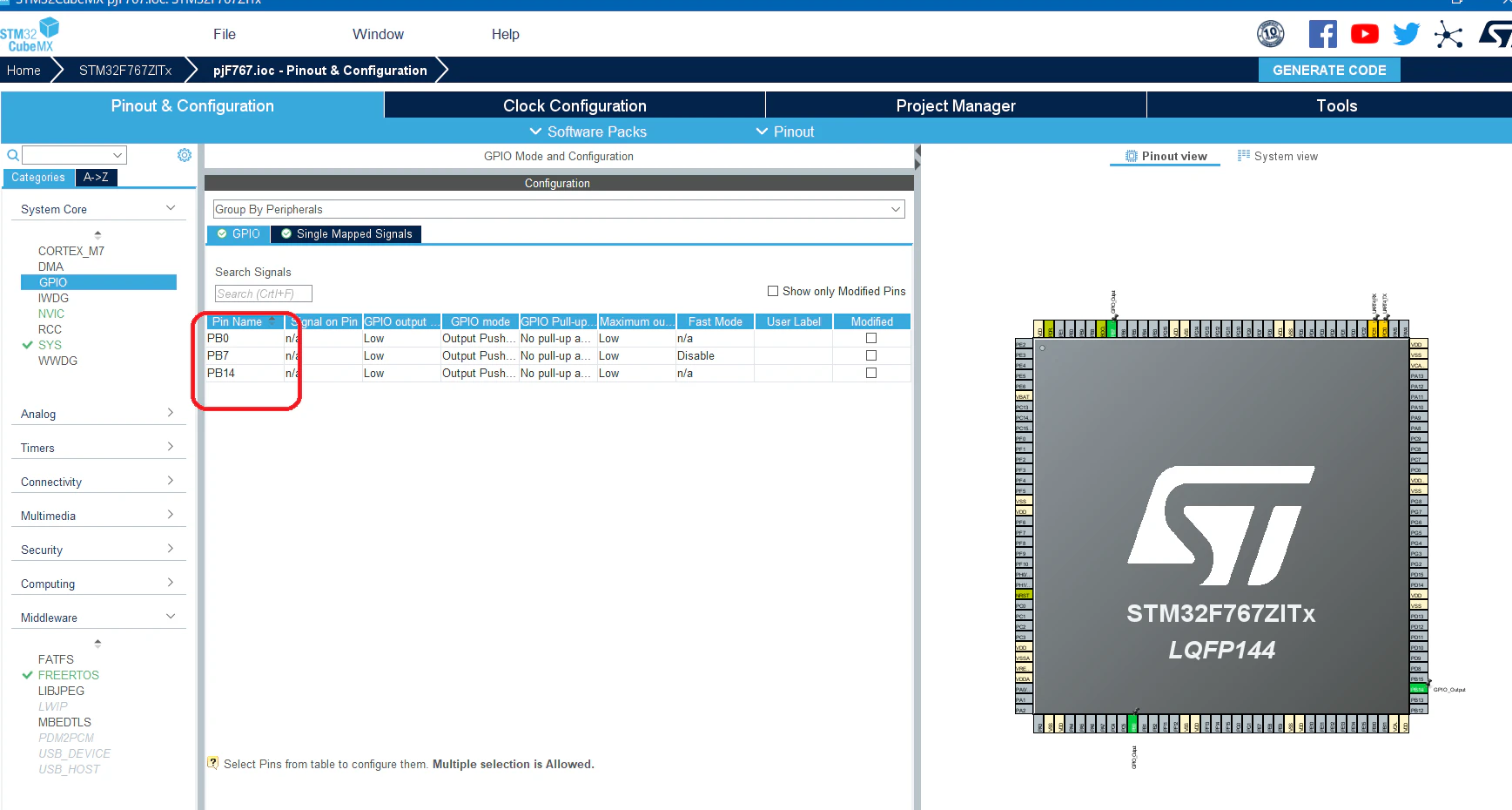This screenshot has height=810, width=1512.
Task: Expand the Software Packs dropdown
Action: (x=588, y=132)
